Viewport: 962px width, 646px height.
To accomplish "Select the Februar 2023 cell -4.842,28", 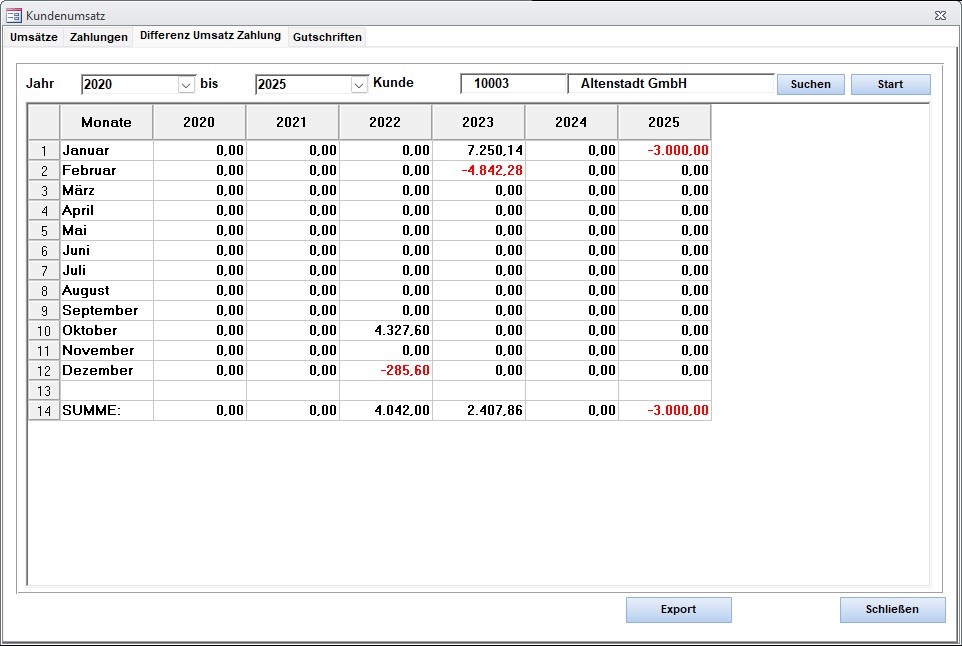I will pyautogui.click(x=478, y=171).
